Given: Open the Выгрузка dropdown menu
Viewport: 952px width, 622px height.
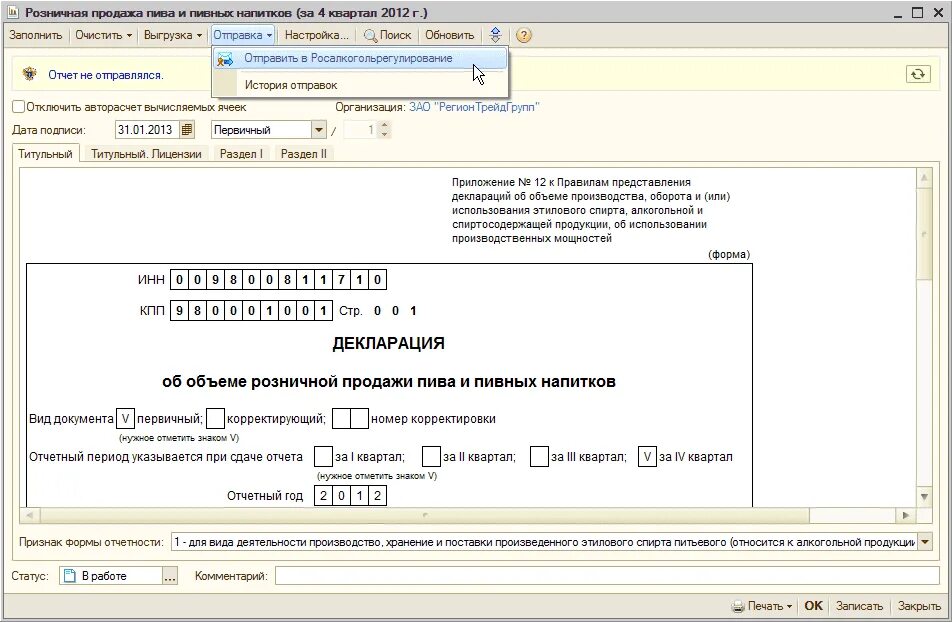Looking at the screenshot, I should pos(172,35).
